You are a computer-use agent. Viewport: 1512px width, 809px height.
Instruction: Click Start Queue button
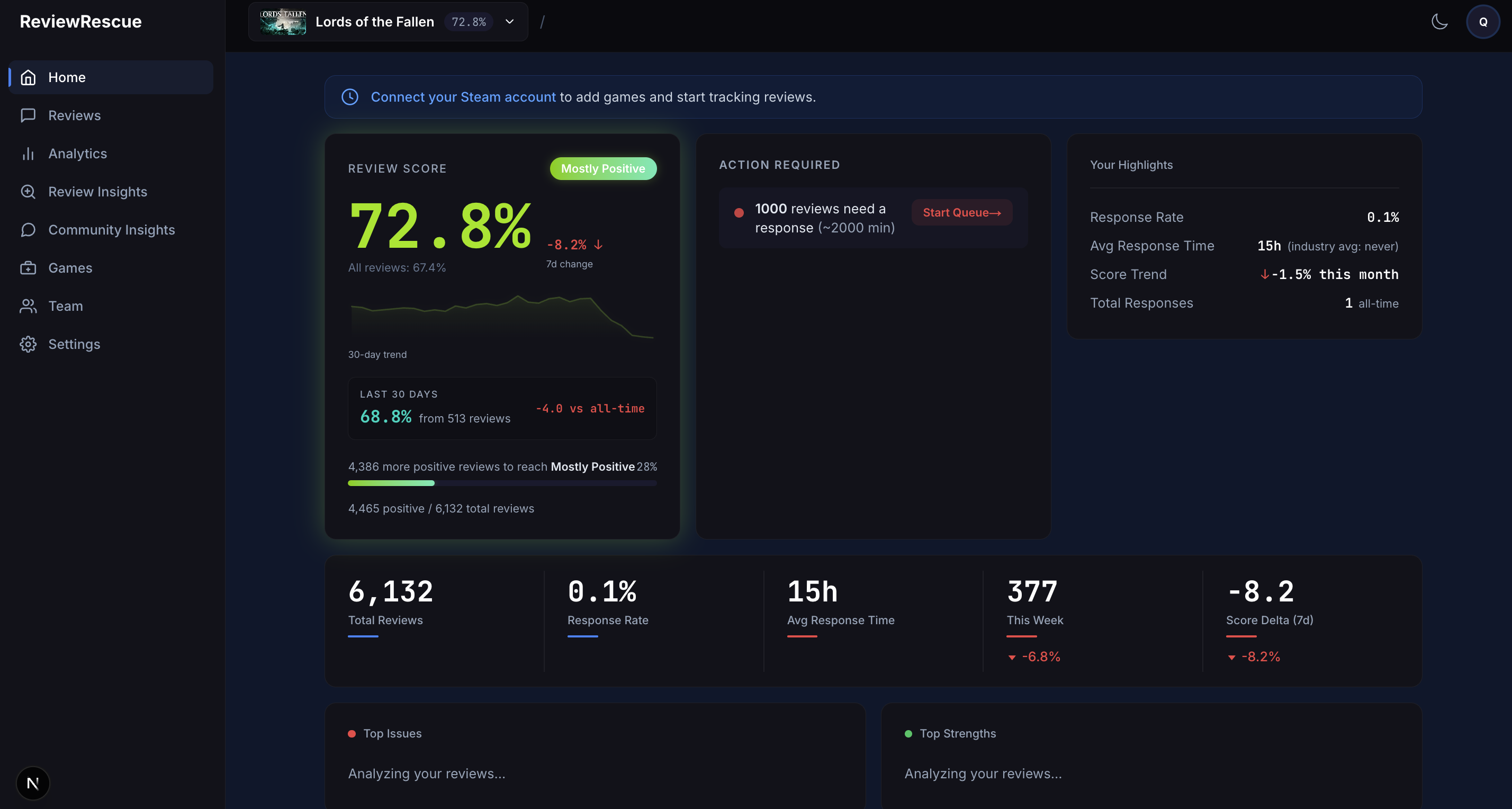[961, 212]
